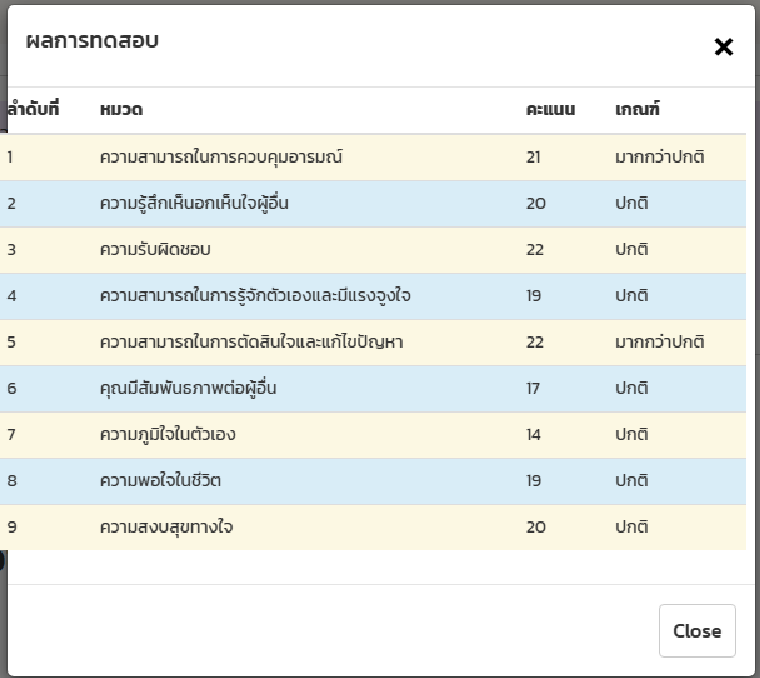Click score 20 in ความสงบสุขทางใจ row
Viewport: 760px width, 678px height.
(536, 527)
